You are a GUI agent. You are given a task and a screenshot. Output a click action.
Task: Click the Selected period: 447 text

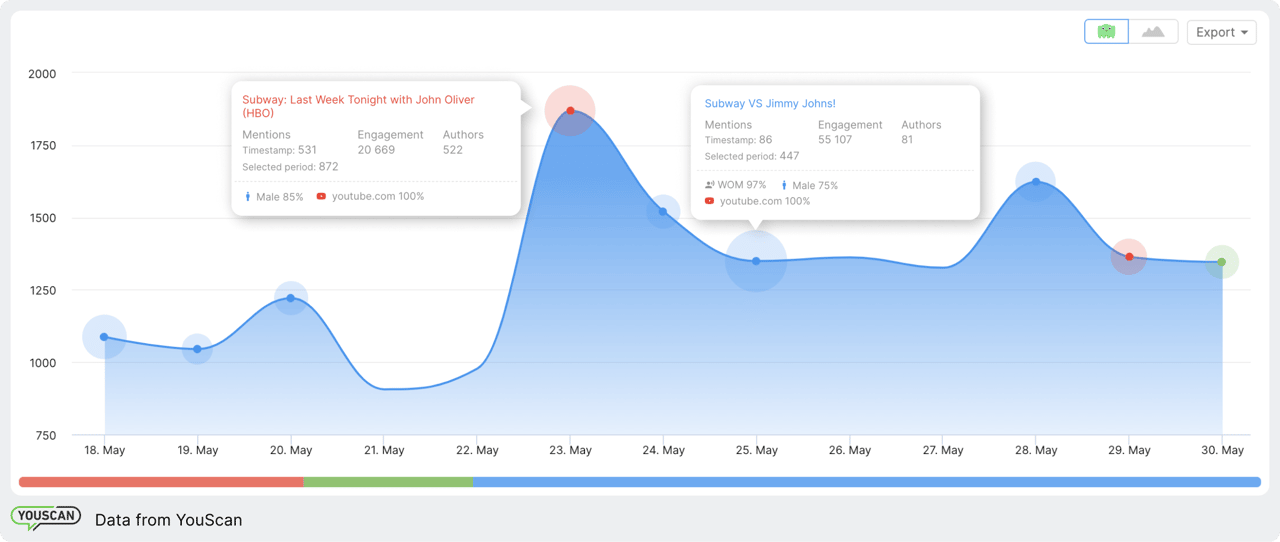pyautogui.click(x=752, y=156)
